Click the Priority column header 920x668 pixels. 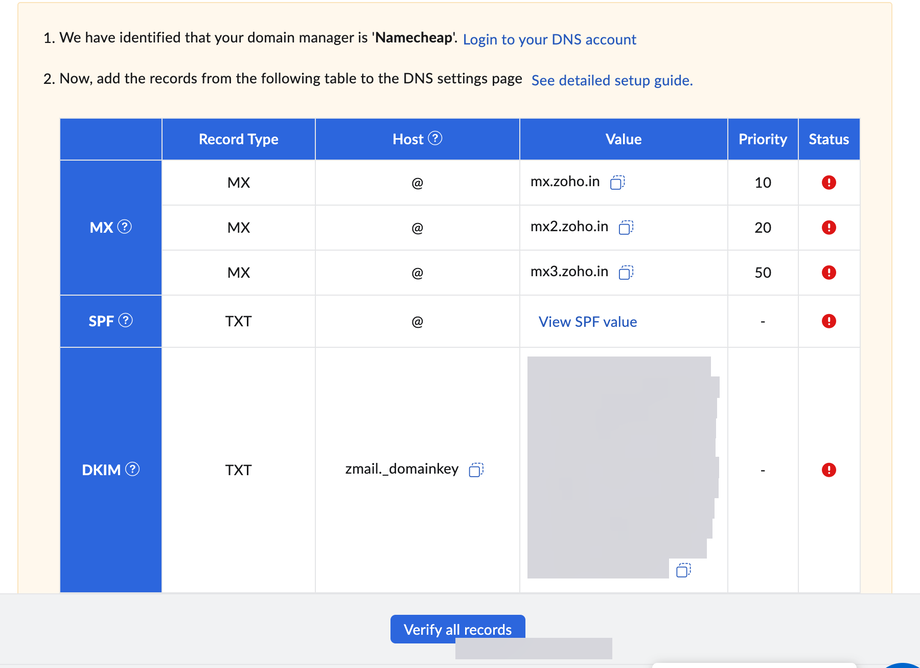tap(763, 139)
